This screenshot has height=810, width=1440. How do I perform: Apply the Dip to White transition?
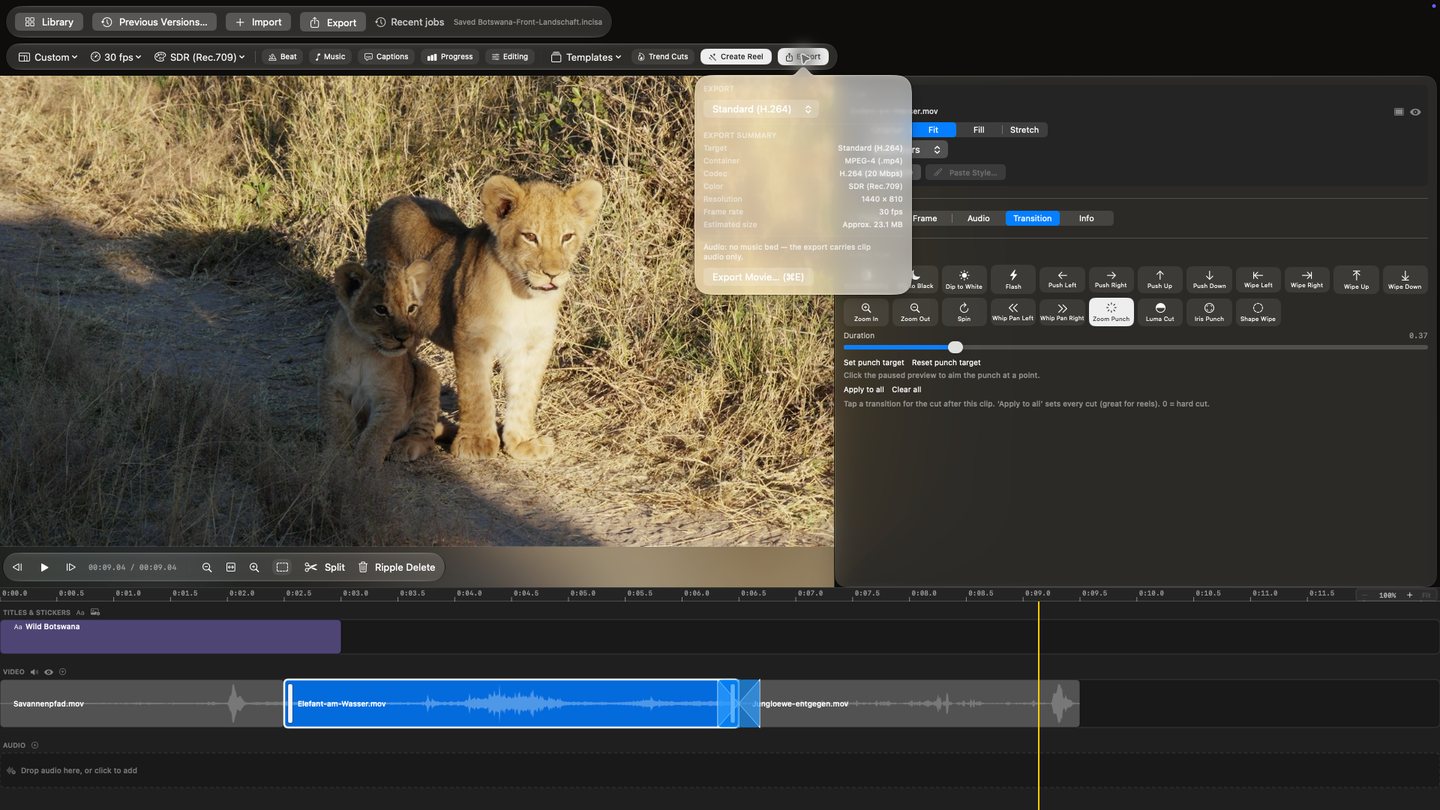click(964, 279)
